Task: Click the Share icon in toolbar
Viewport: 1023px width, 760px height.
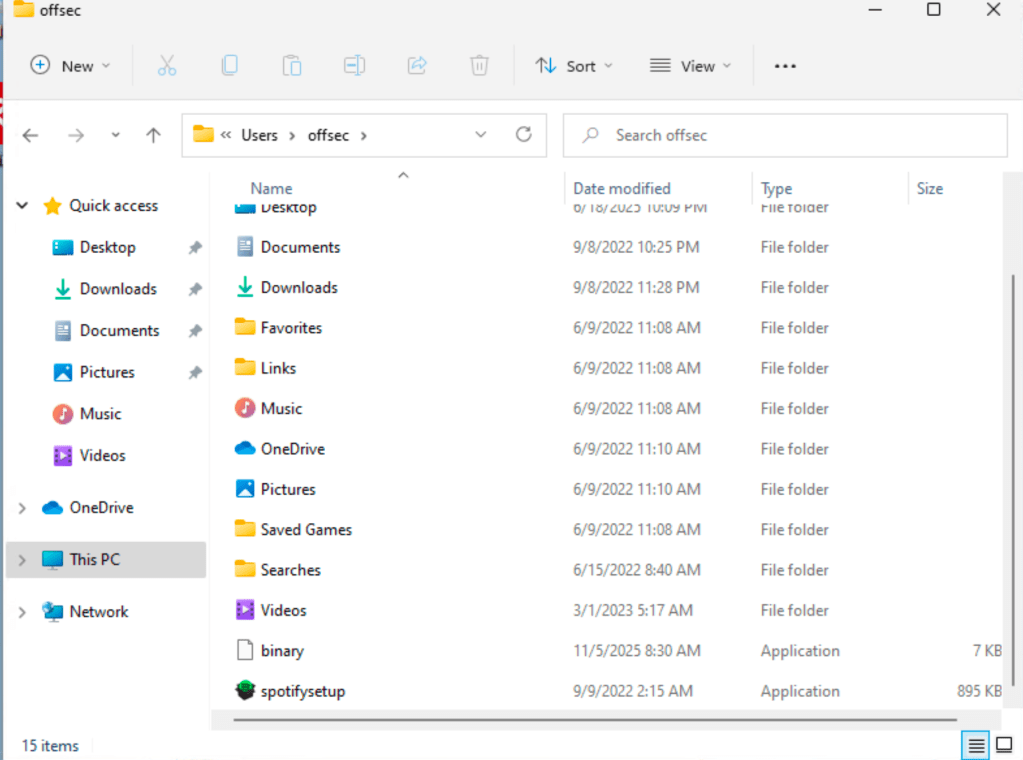Action: 417,66
